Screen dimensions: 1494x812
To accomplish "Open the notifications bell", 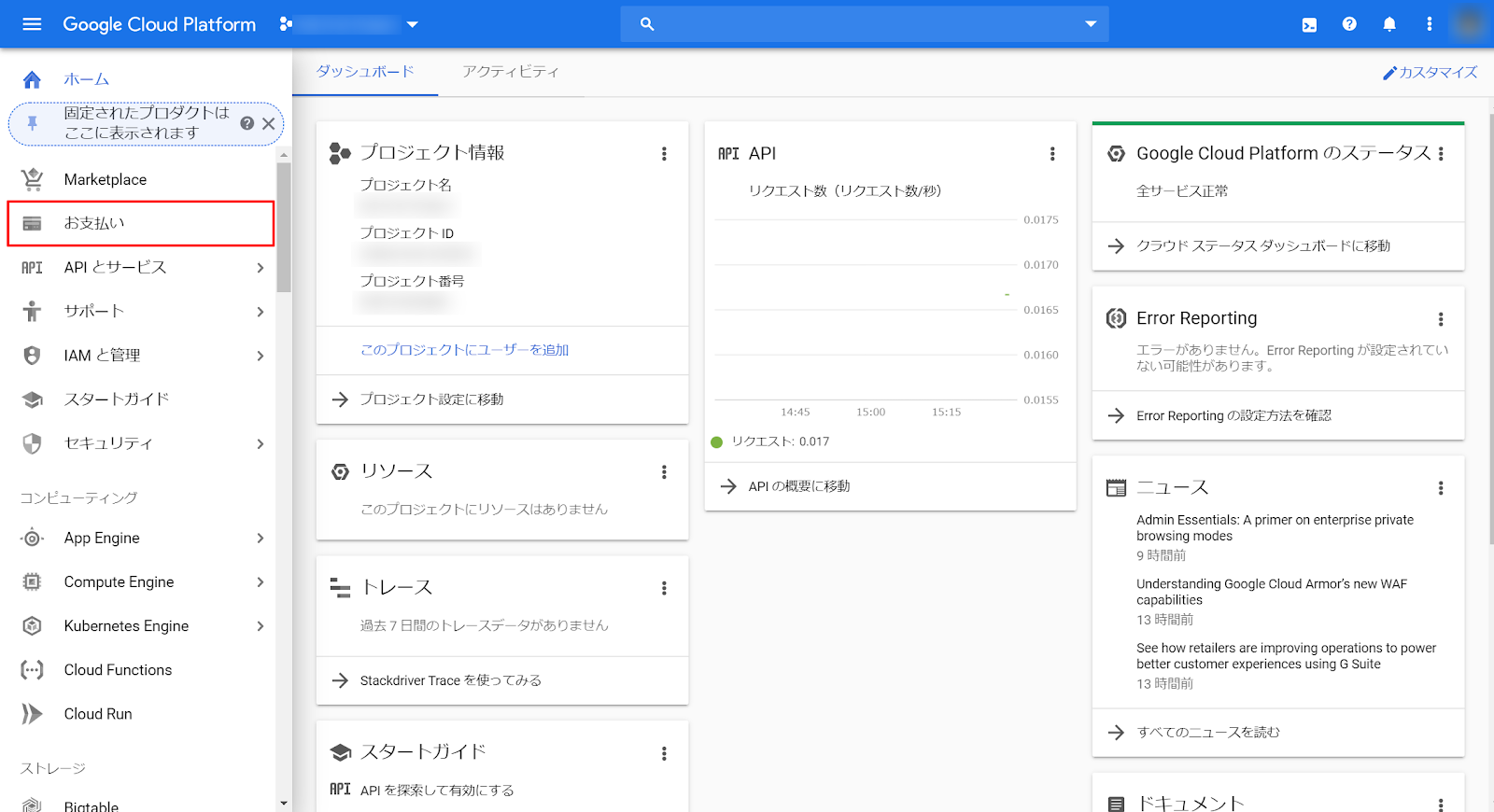I will (1389, 24).
